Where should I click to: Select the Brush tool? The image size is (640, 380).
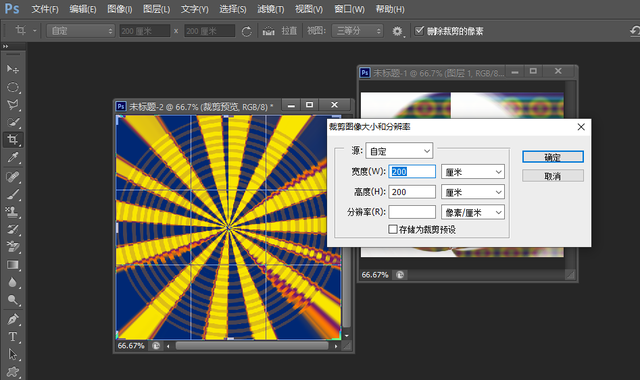(x=13, y=194)
